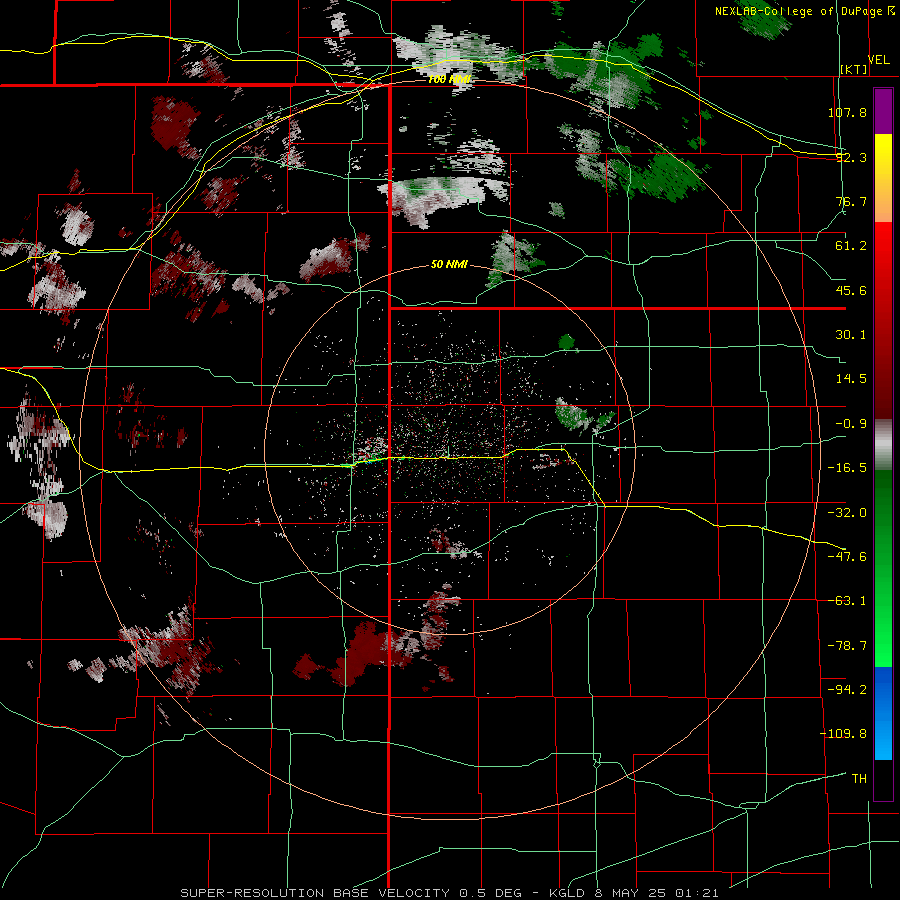
Task: Click the 45.6 scale label
Action: click(851, 290)
